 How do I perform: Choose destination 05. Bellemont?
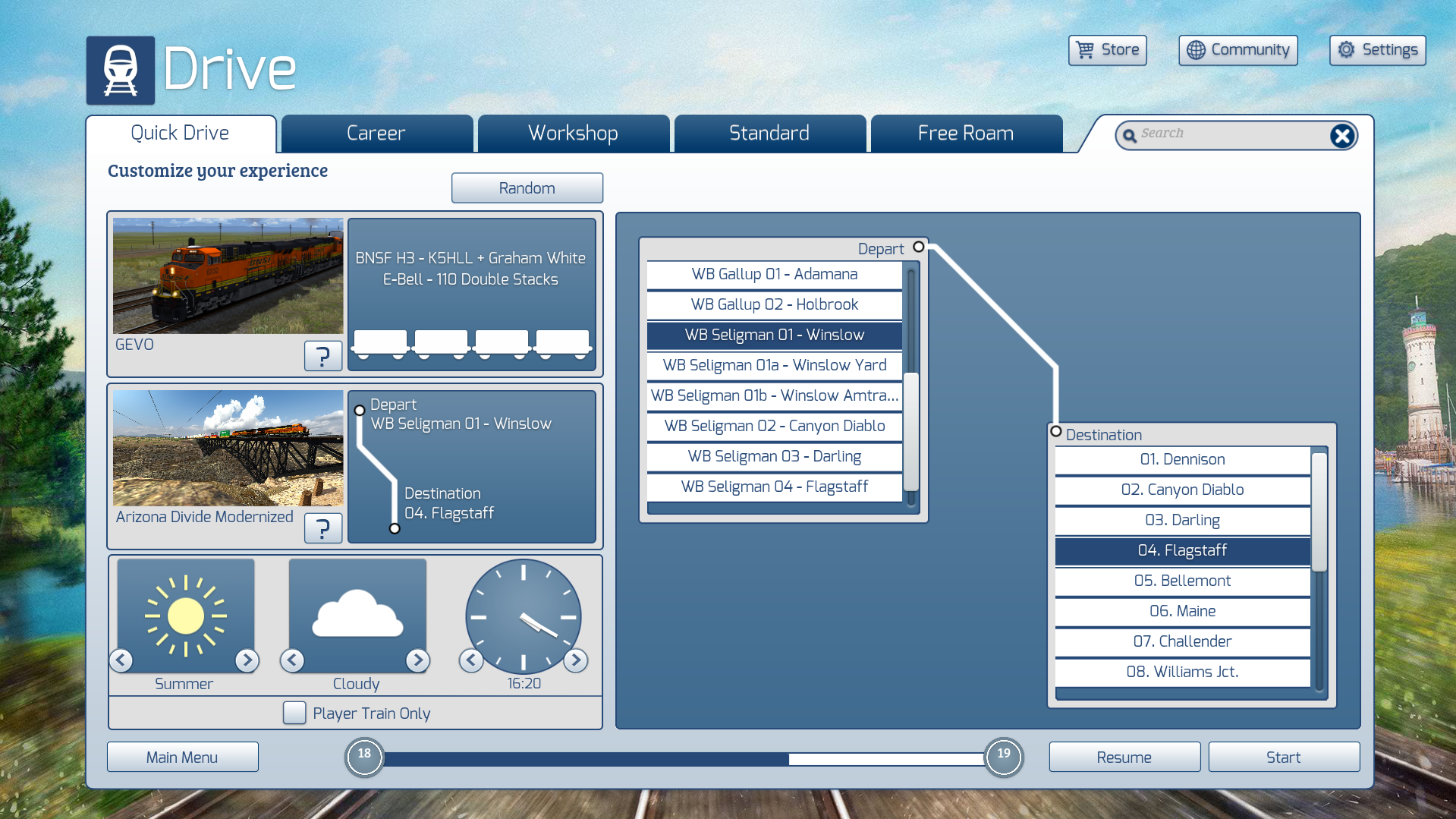(x=1183, y=581)
